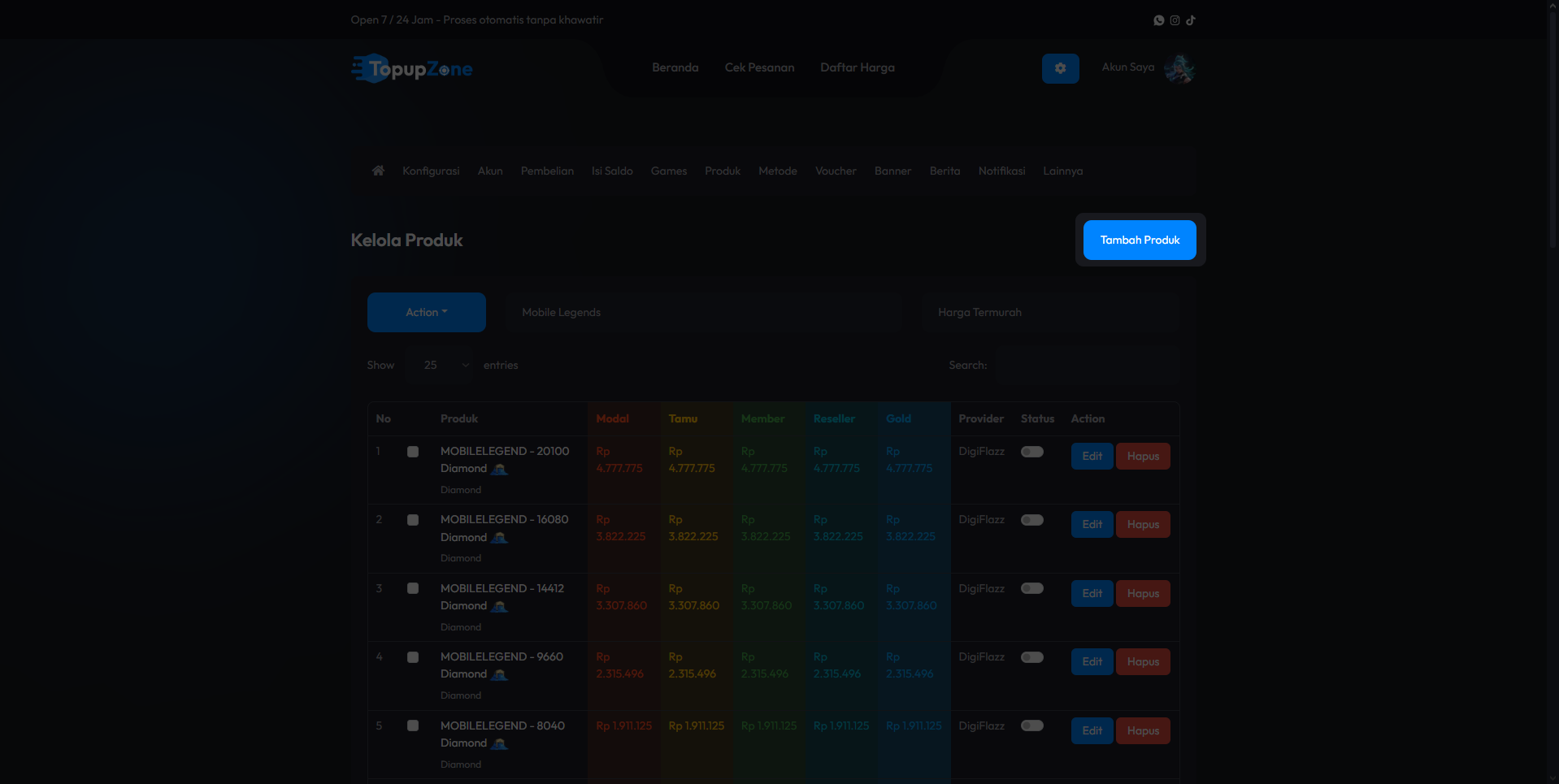Focus the table Search input field
Screen dimensions: 1559x784
(x=1088, y=365)
